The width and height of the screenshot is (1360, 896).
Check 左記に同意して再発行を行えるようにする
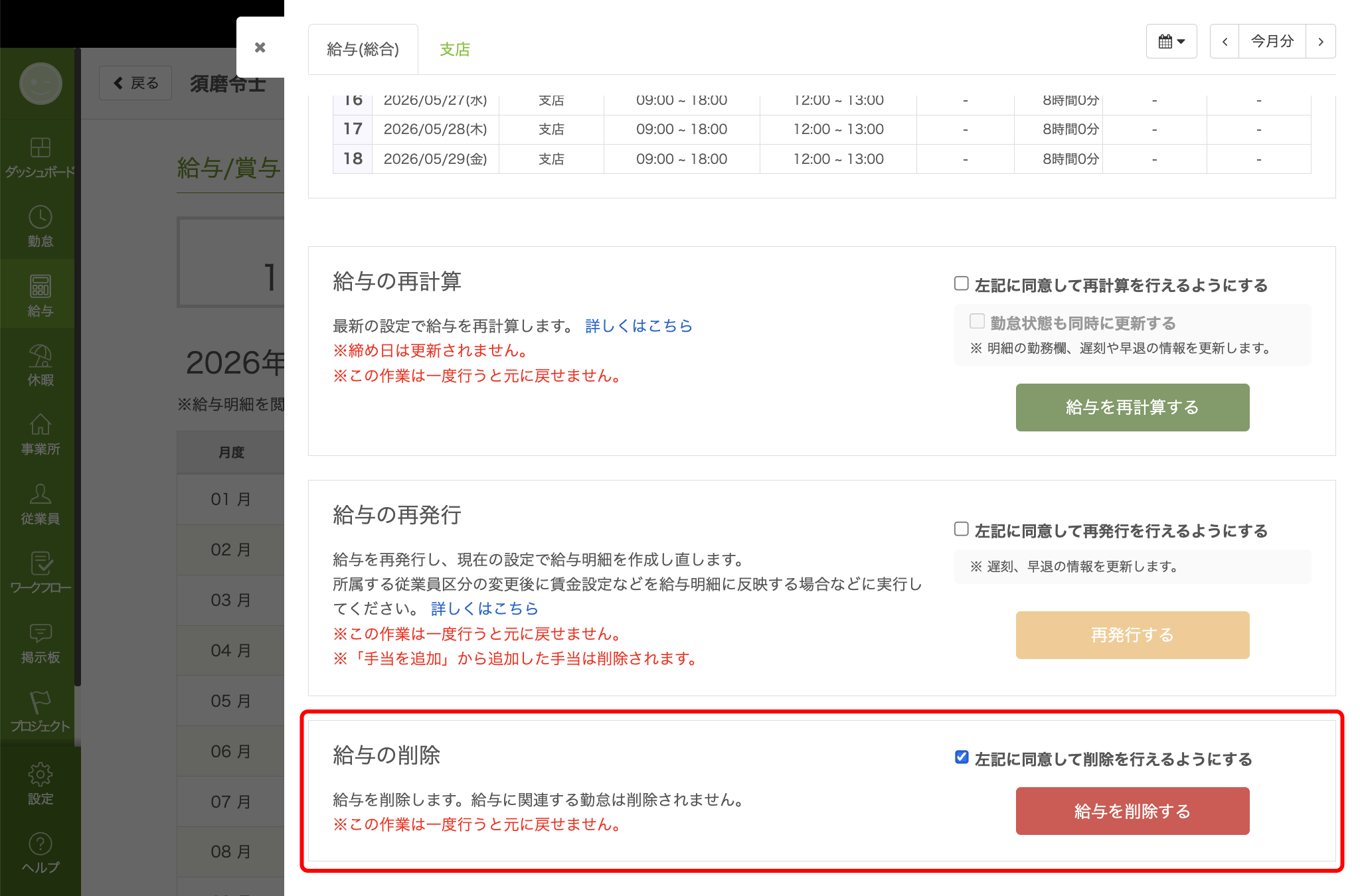coord(962,529)
